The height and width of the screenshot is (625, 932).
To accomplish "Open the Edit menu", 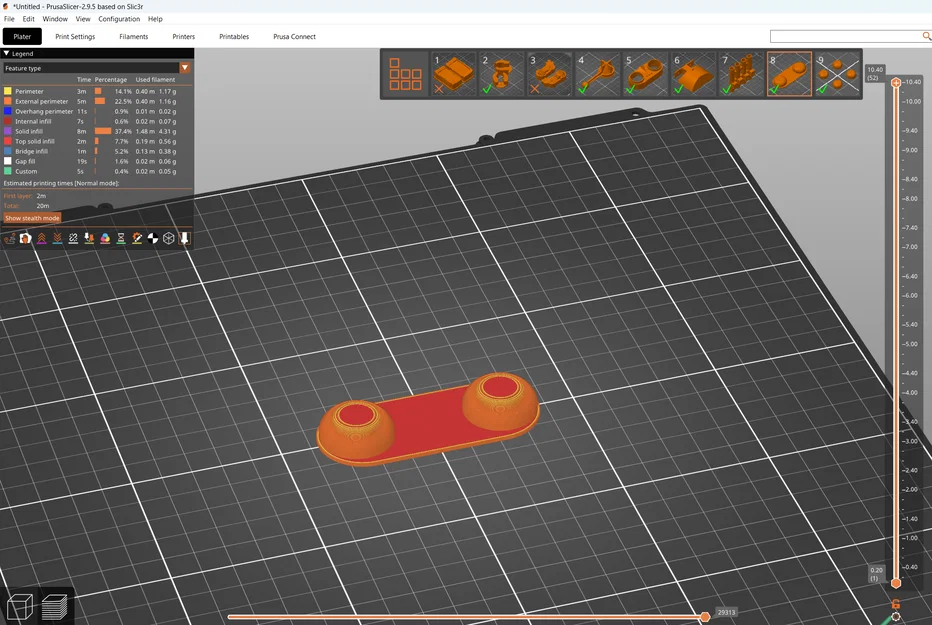I will 28,19.
